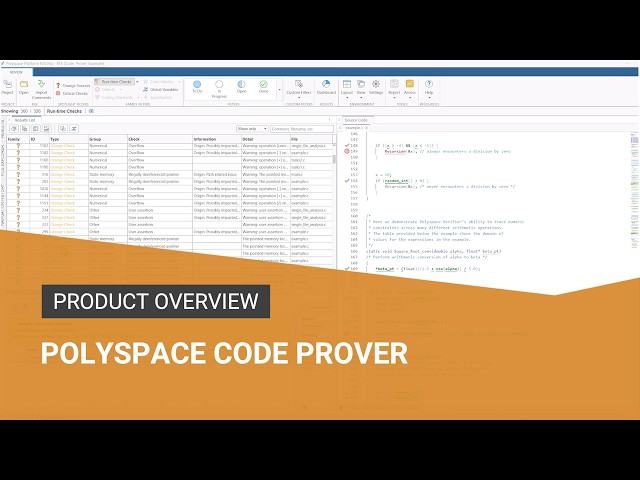The height and width of the screenshot is (480, 640).
Task: Switch to the REVIEW ribbon tab
Action: 16,72
